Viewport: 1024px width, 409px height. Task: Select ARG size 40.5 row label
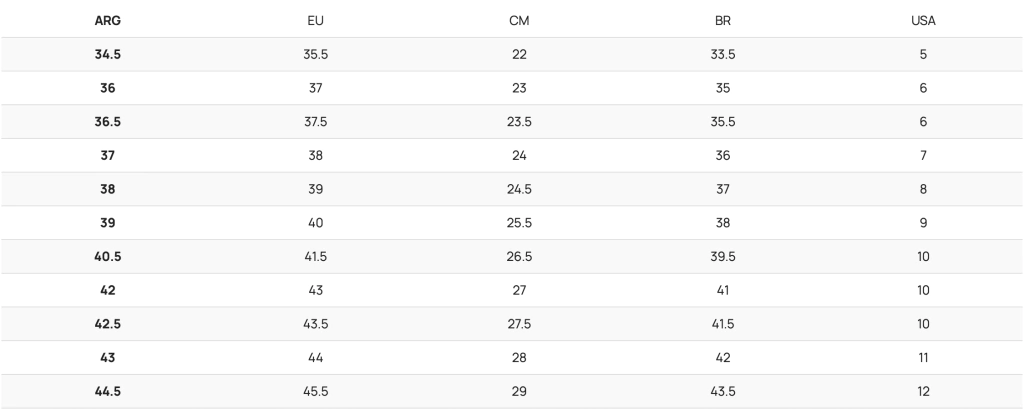click(108, 257)
